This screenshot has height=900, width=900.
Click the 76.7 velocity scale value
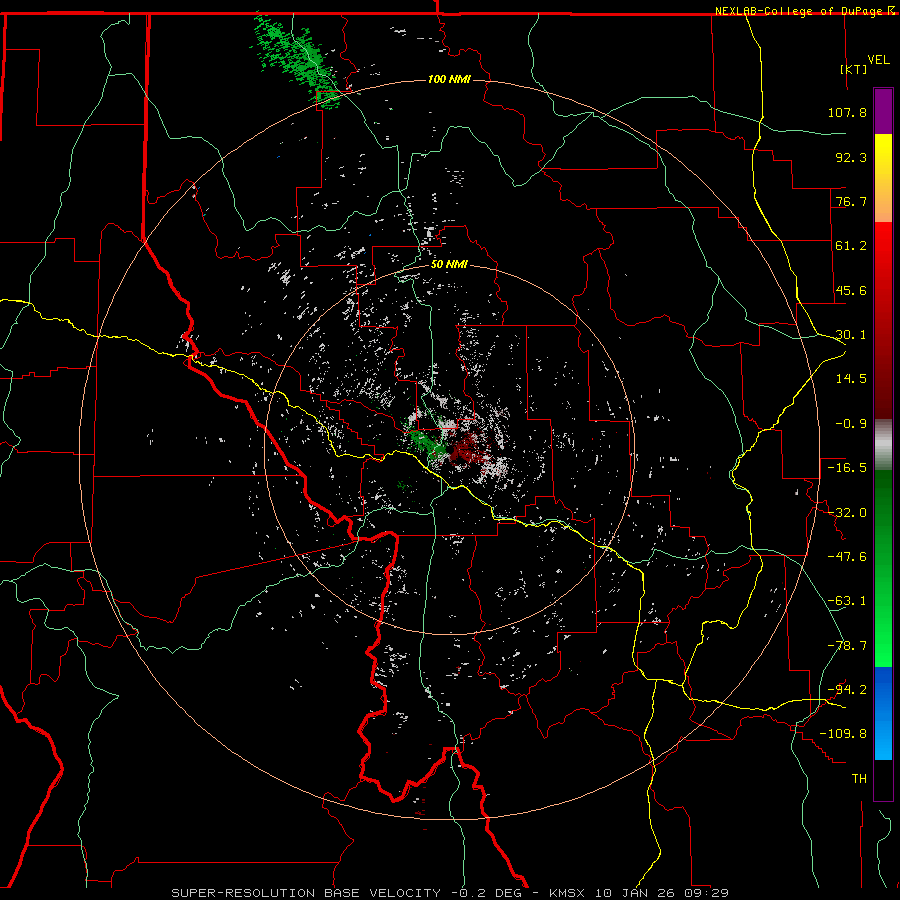point(851,201)
